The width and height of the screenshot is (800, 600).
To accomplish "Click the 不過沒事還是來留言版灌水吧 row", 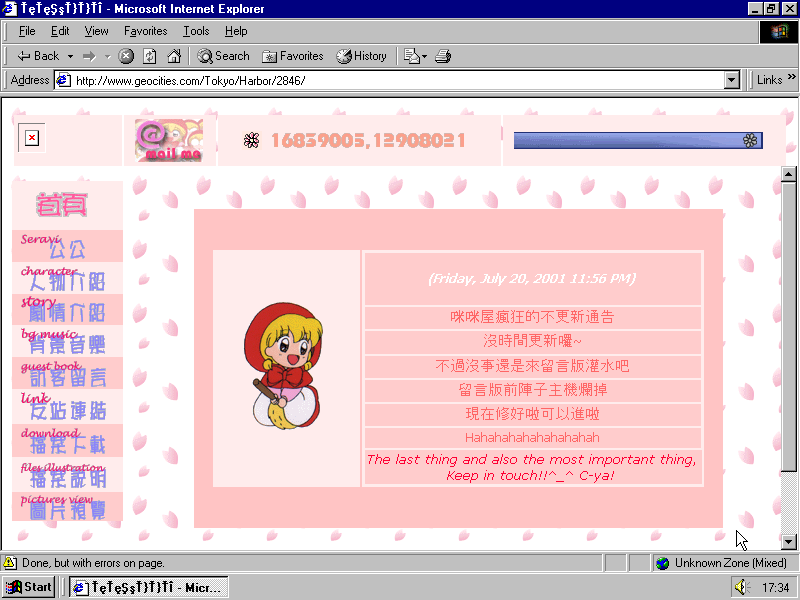I will click(x=533, y=366).
